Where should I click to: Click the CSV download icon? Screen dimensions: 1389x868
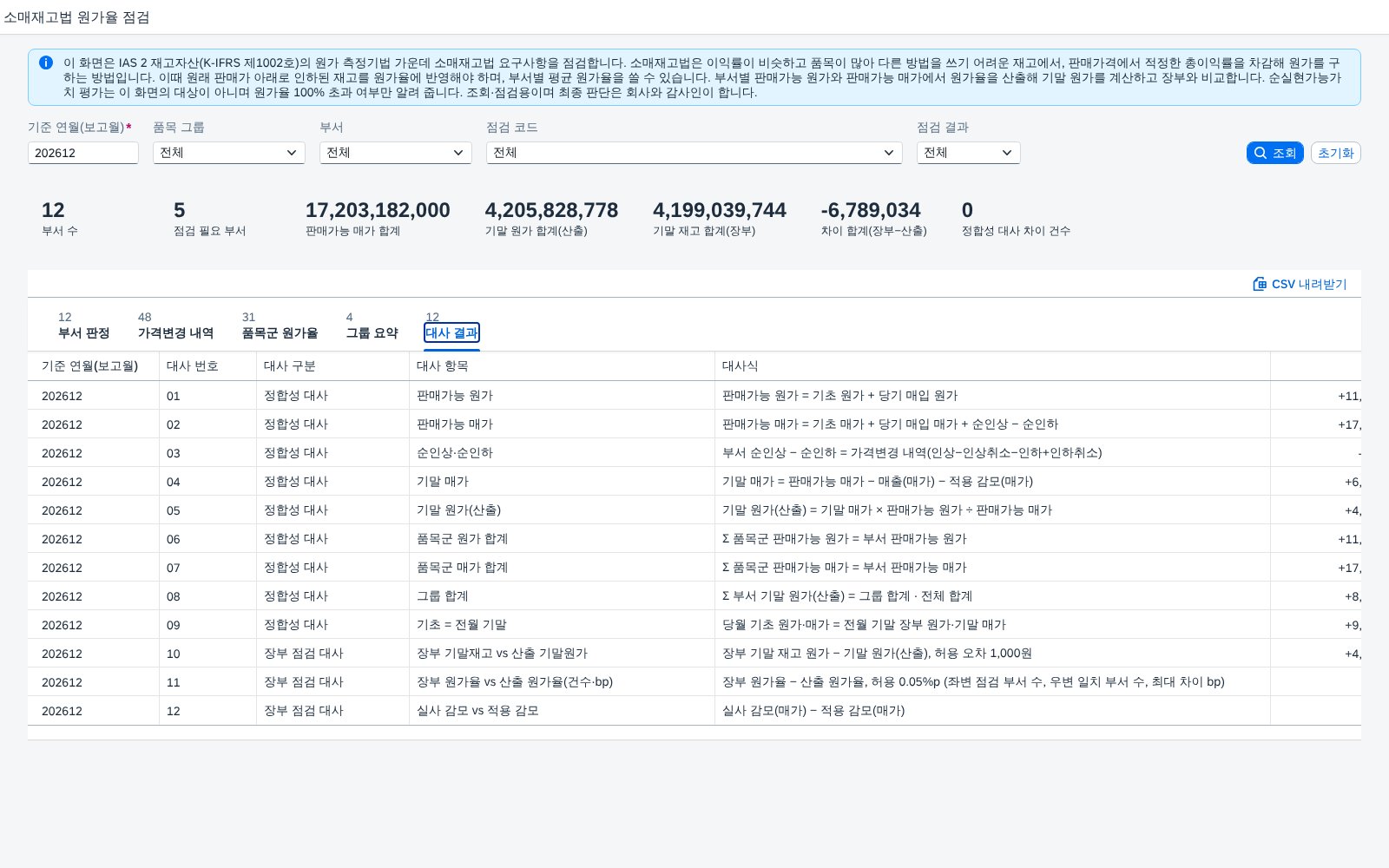(1260, 284)
